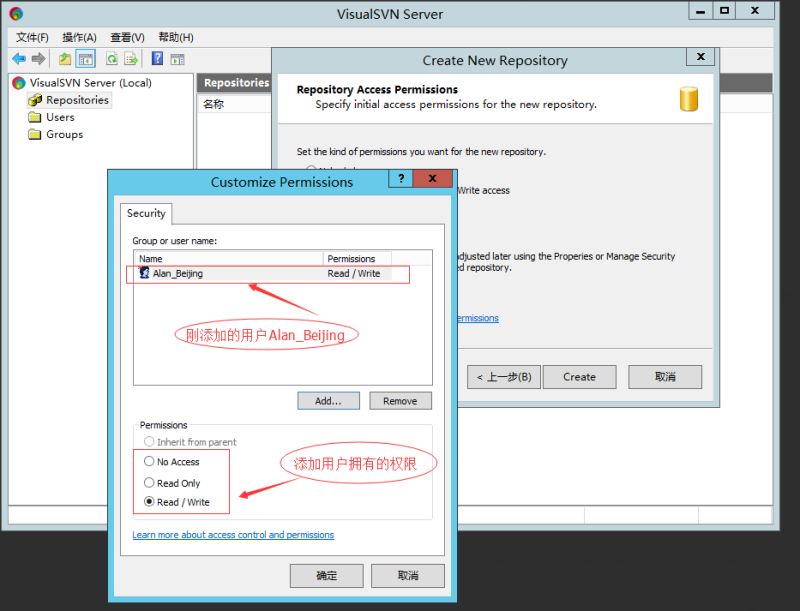Open the 操作(A) menu
The height and width of the screenshot is (611, 800).
point(79,37)
